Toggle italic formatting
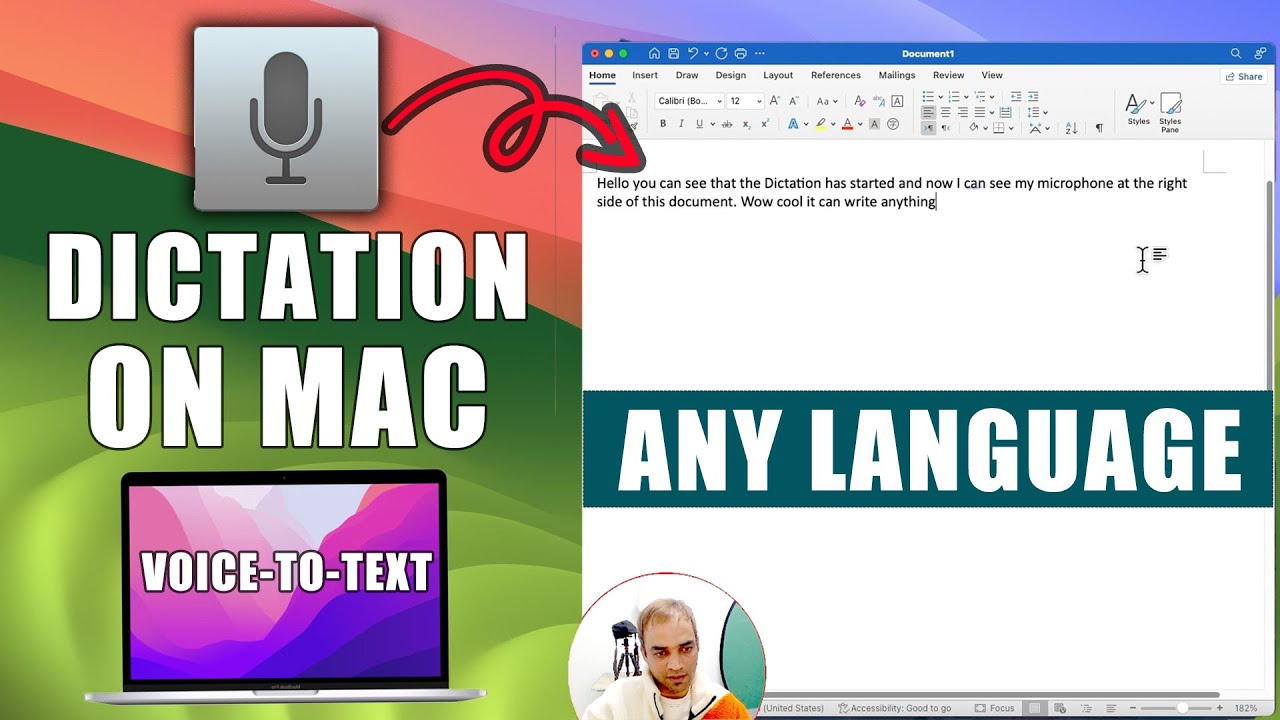Image resolution: width=1280 pixels, height=720 pixels. point(681,124)
